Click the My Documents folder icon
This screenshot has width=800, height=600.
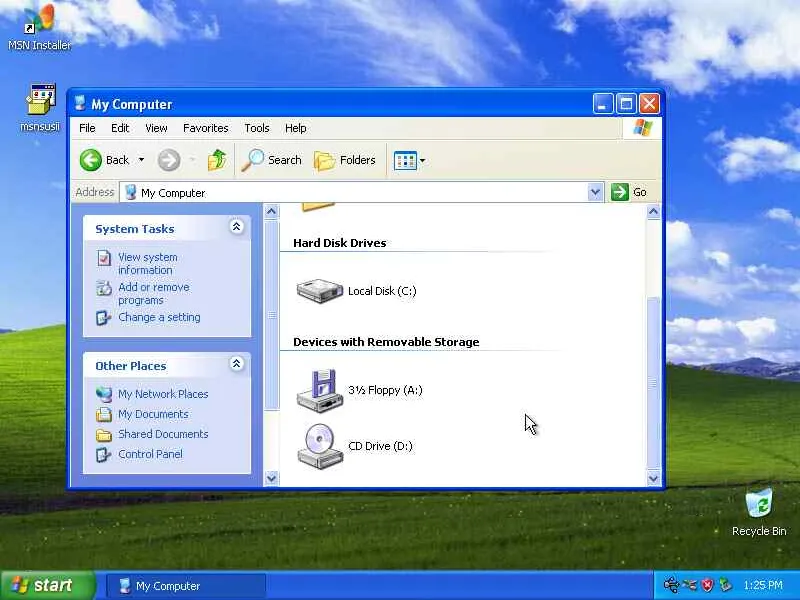tap(104, 414)
